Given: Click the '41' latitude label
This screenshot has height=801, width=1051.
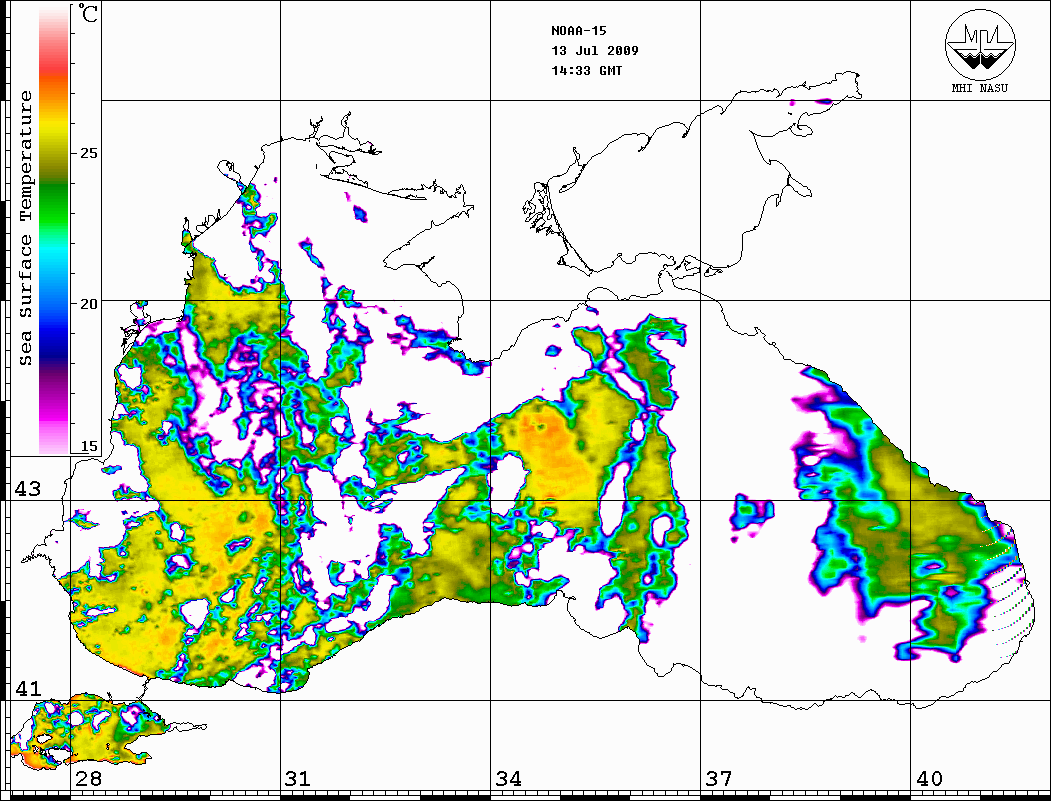Looking at the screenshot, I should (27, 688).
